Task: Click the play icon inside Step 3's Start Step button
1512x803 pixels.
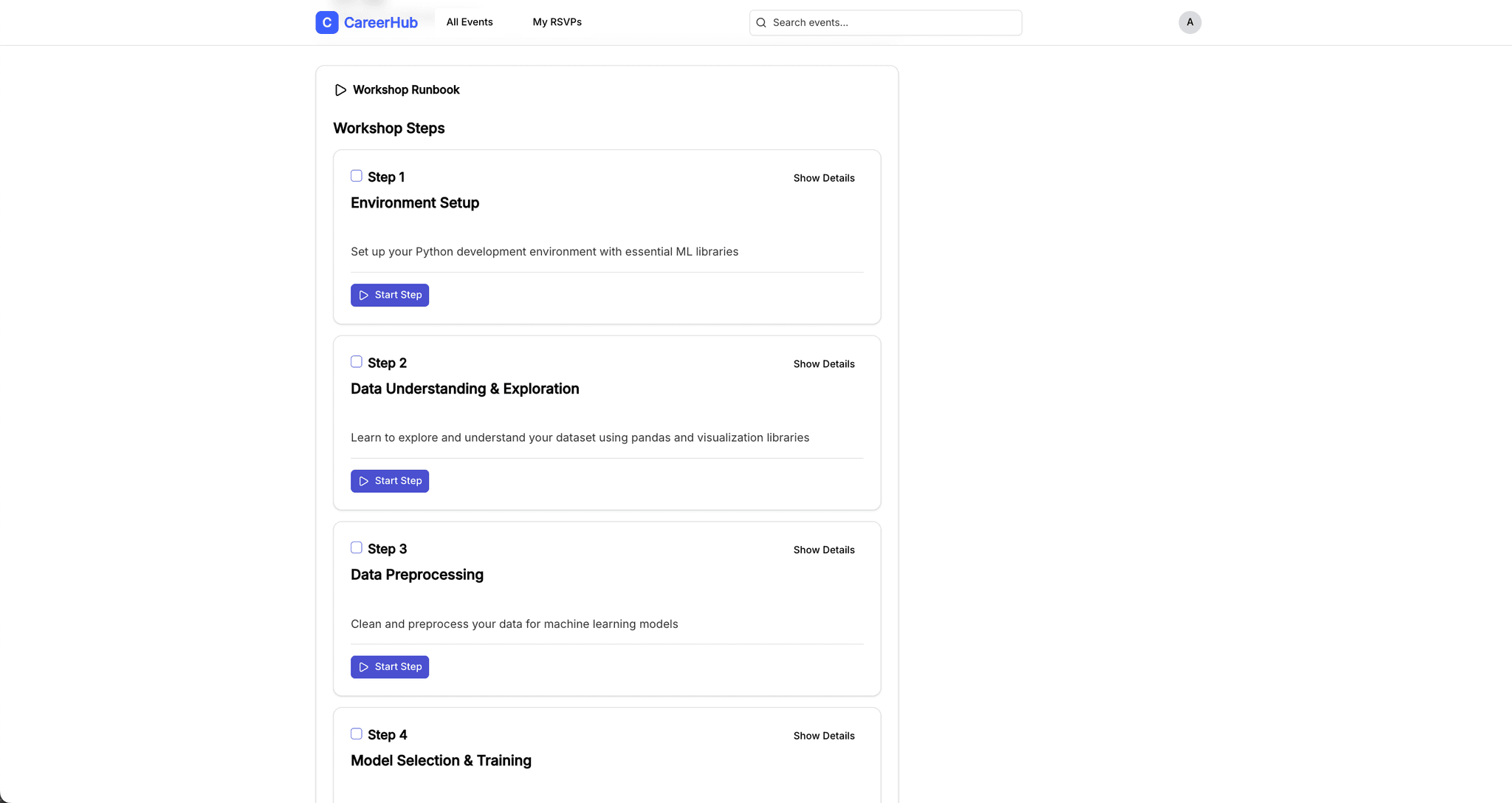Action: tap(363, 666)
